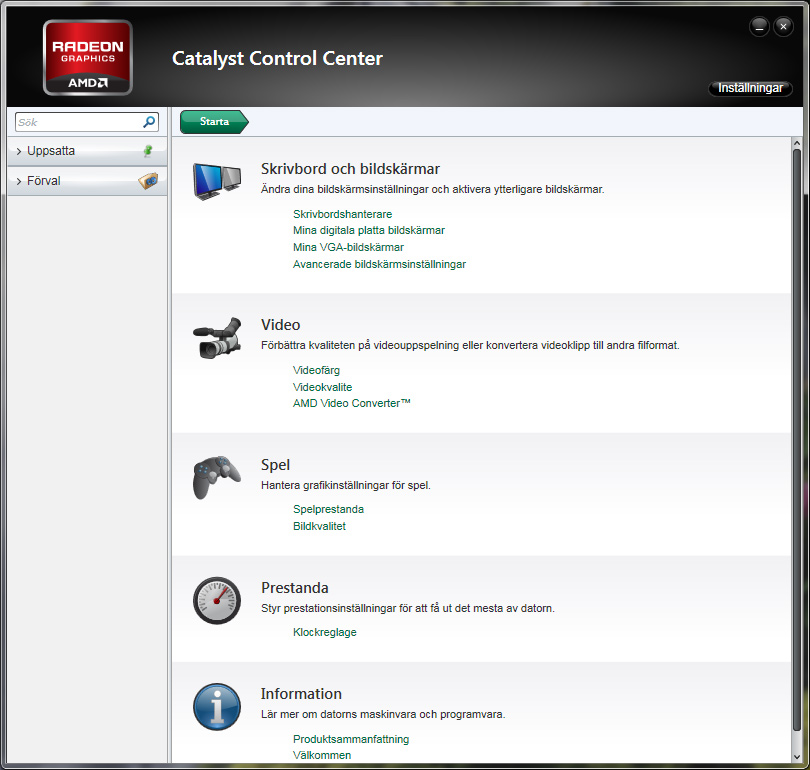Click the Förval presets icon
This screenshot has width=810, height=770.
point(148,181)
